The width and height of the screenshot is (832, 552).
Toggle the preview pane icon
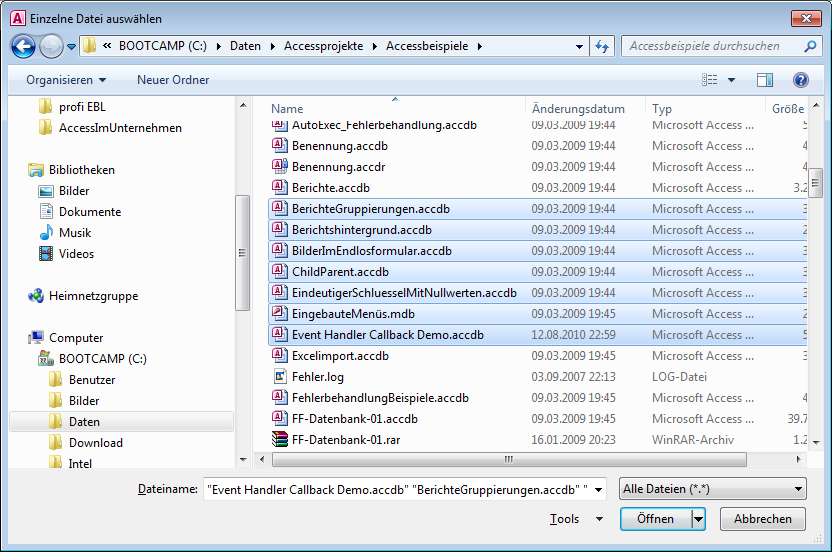765,80
